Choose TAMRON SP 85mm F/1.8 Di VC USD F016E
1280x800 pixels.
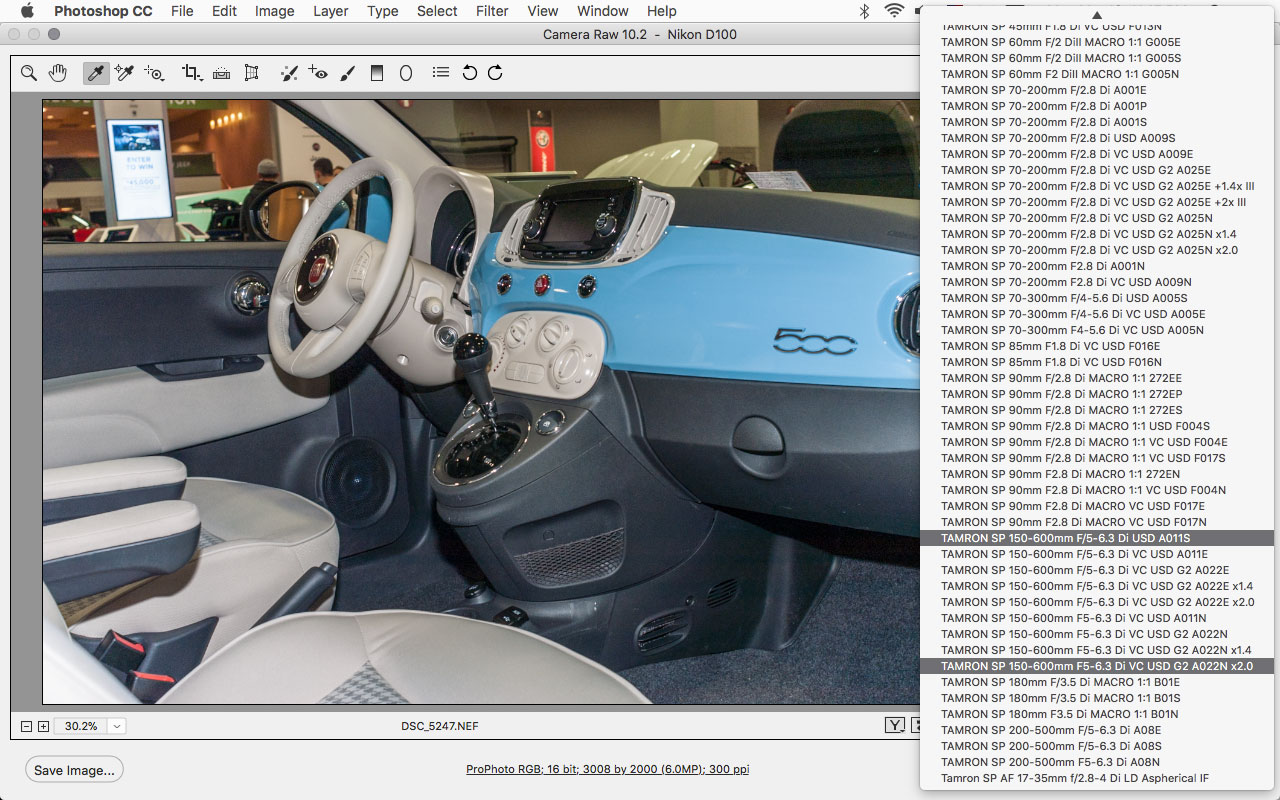pyautogui.click(x=1097, y=346)
